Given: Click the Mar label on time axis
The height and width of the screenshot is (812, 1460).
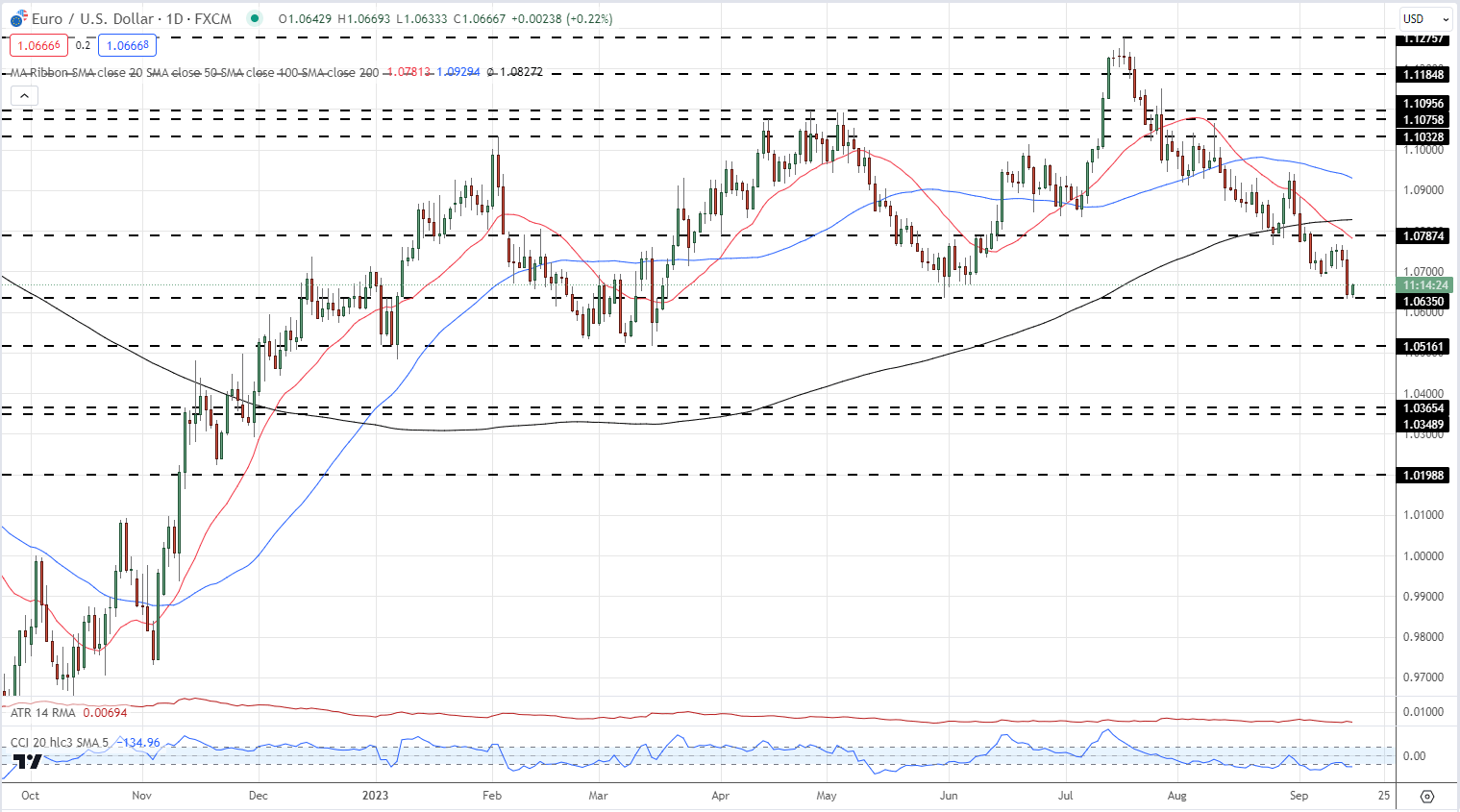Looking at the screenshot, I should tap(598, 796).
